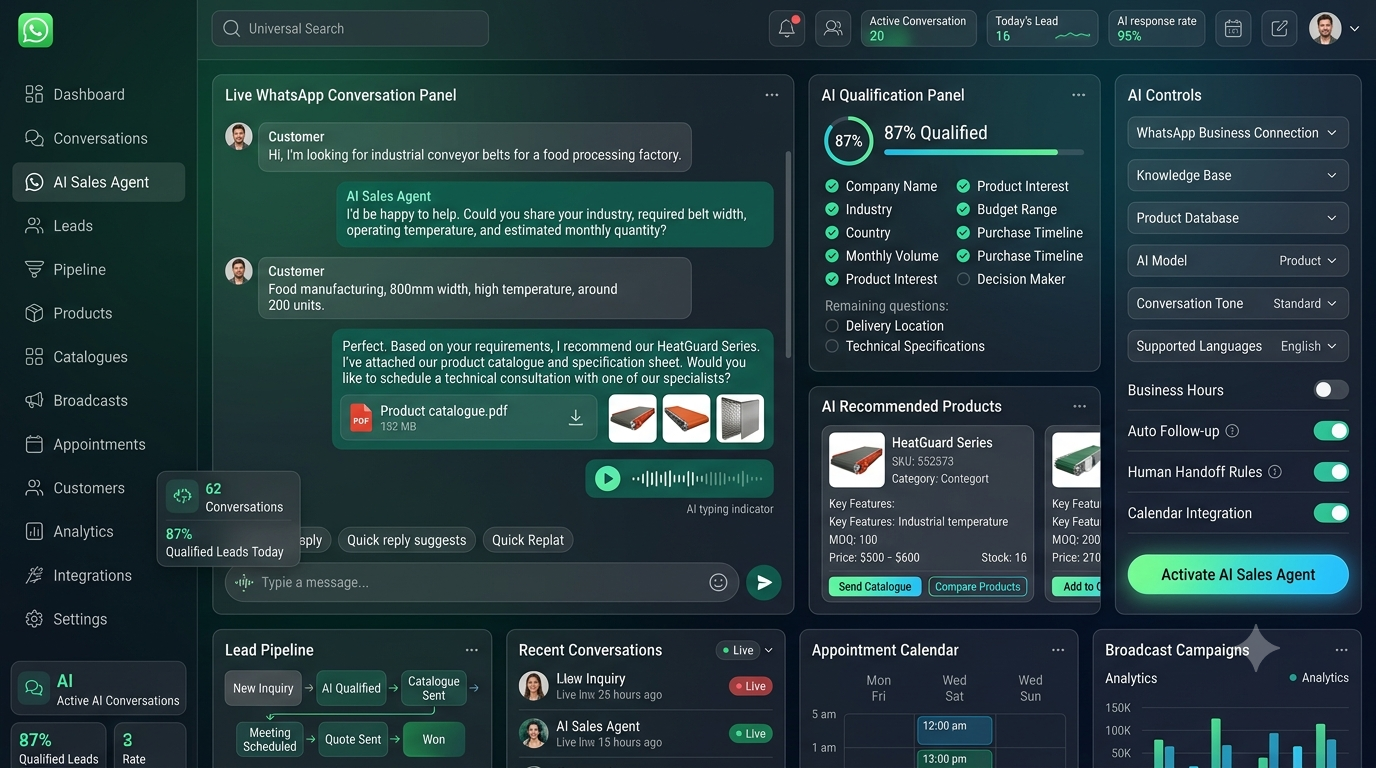Screen dimensions: 1376x768
Task: Toggle Calendar Integration switch
Action: click(x=1331, y=513)
